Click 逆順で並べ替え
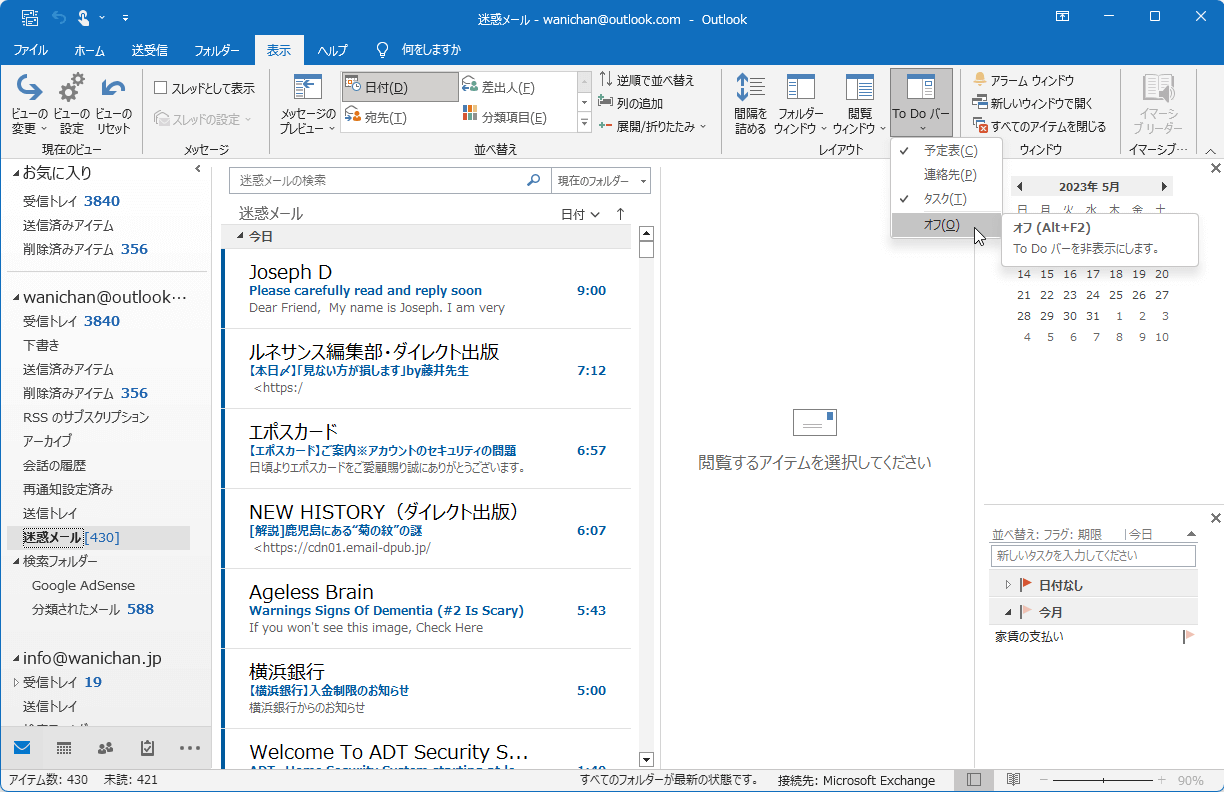The height and width of the screenshot is (792, 1224). click(646, 80)
